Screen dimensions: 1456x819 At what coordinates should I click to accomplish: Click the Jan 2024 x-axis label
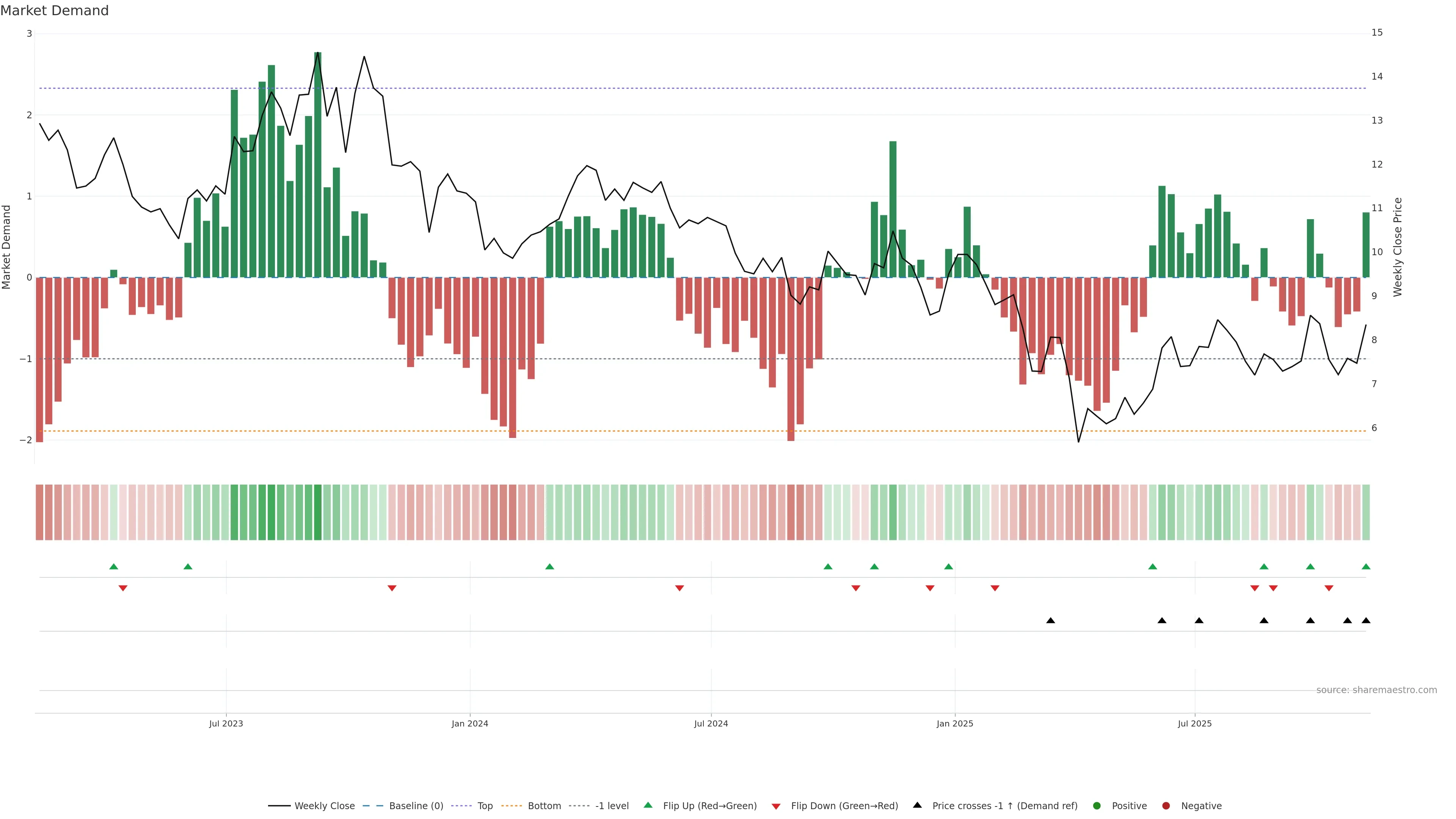[x=470, y=724]
